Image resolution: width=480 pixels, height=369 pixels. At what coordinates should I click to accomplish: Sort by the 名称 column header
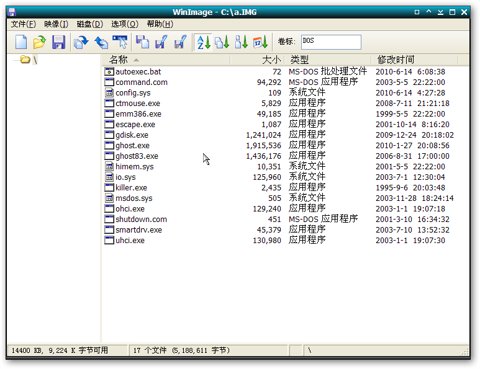pos(166,60)
